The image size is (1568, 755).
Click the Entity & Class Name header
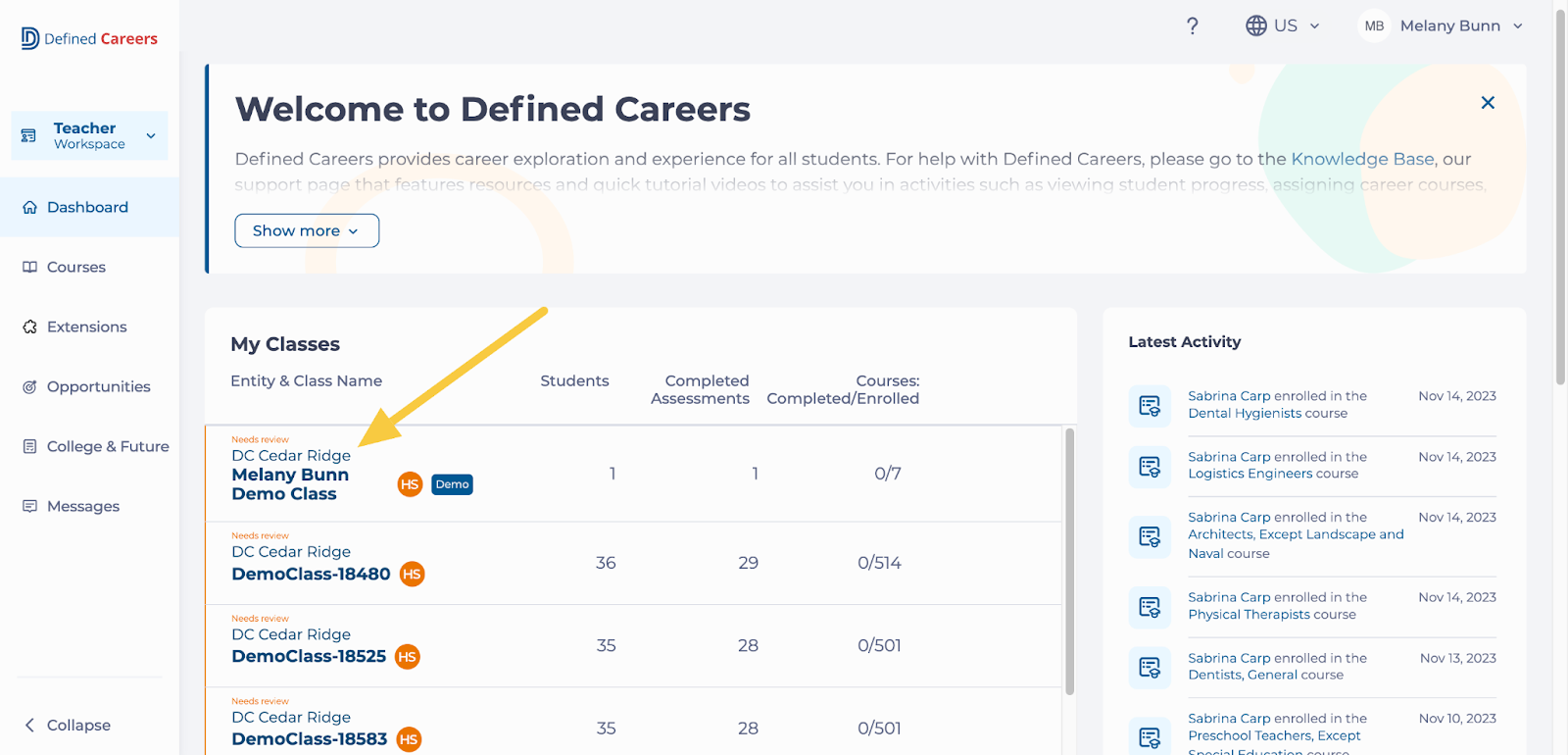pos(306,380)
